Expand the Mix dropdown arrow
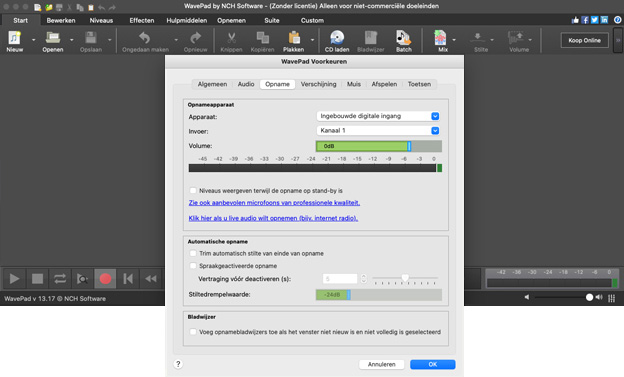Image resolution: width=624 pixels, height=377 pixels. click(x=454, y=40)
